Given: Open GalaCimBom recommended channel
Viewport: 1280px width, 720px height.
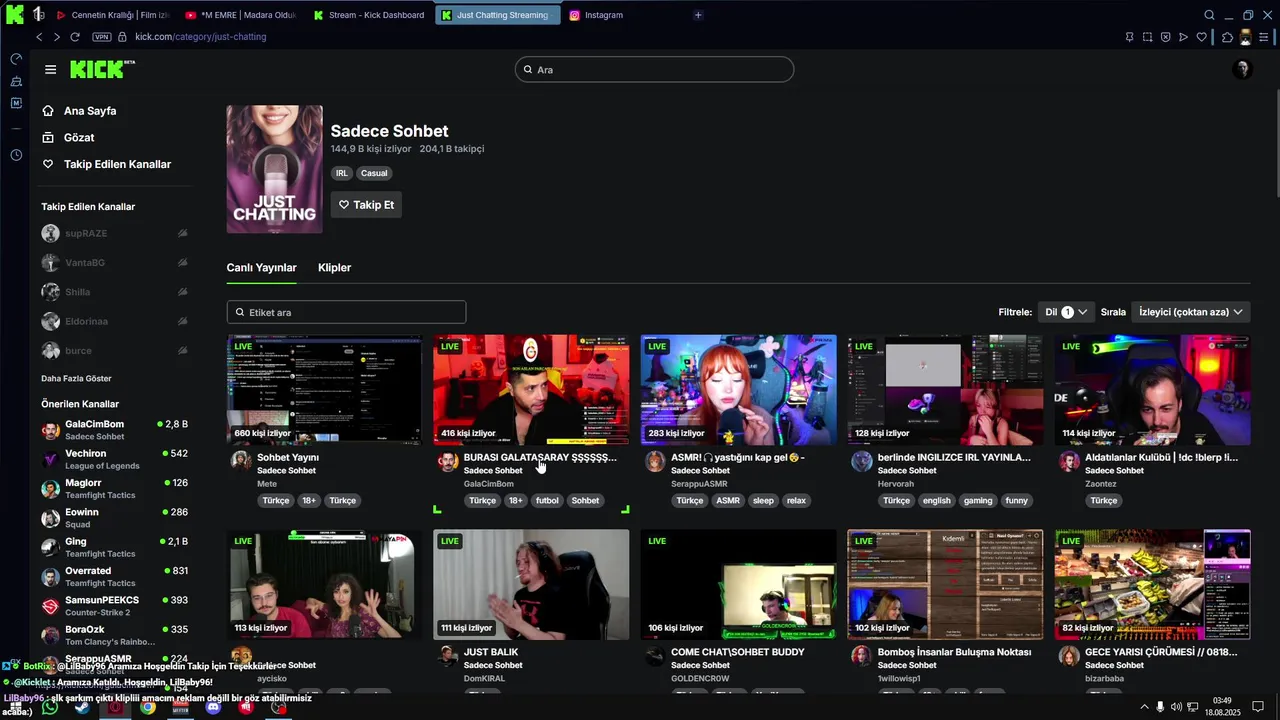Looking at the screenshot, I should (x=114, y=430).
